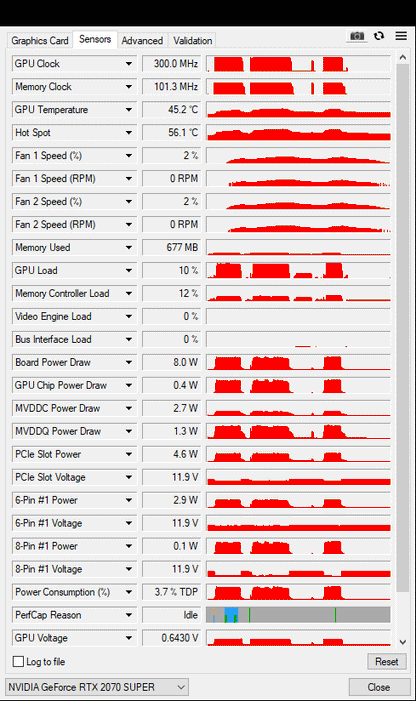Click the Close button
Screen dimensions: 416x701
point(379,687)
